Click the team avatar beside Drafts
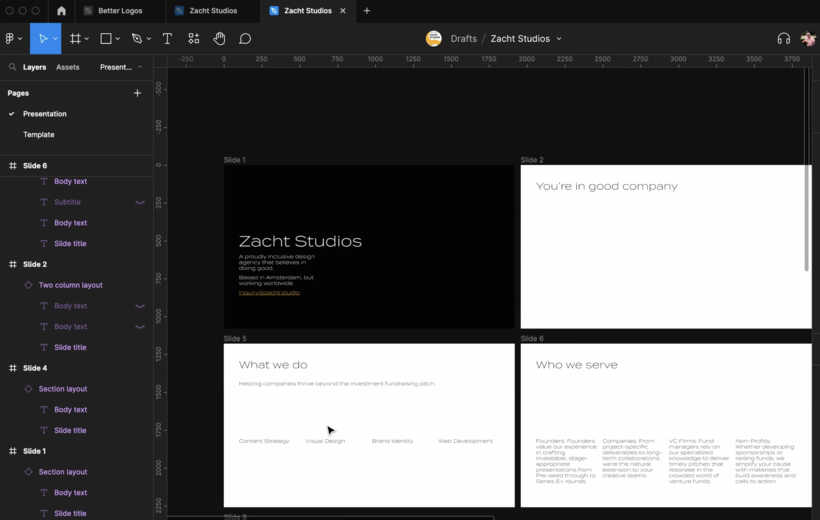Image resolution: width=820 pixels, height=520 pixels. [434, 38]
